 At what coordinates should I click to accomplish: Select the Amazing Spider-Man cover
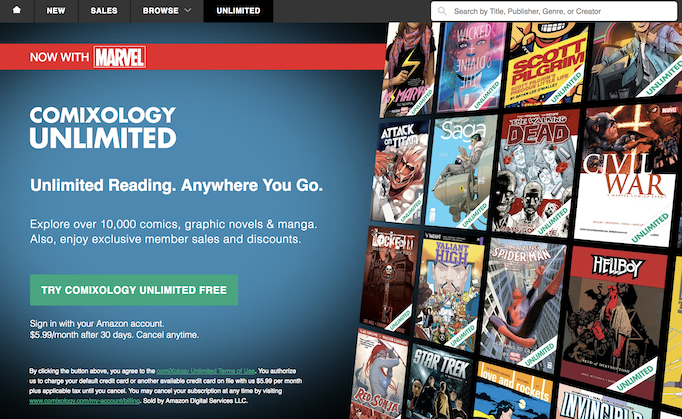[x=523, y=304]
